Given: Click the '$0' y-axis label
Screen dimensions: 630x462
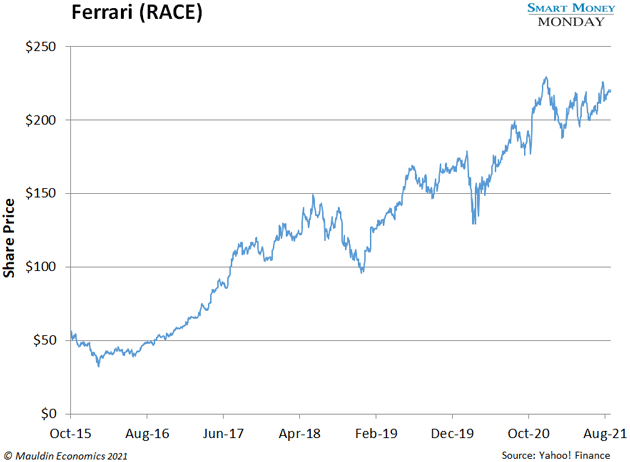Looking at the screenshot, I should (48, 413).
